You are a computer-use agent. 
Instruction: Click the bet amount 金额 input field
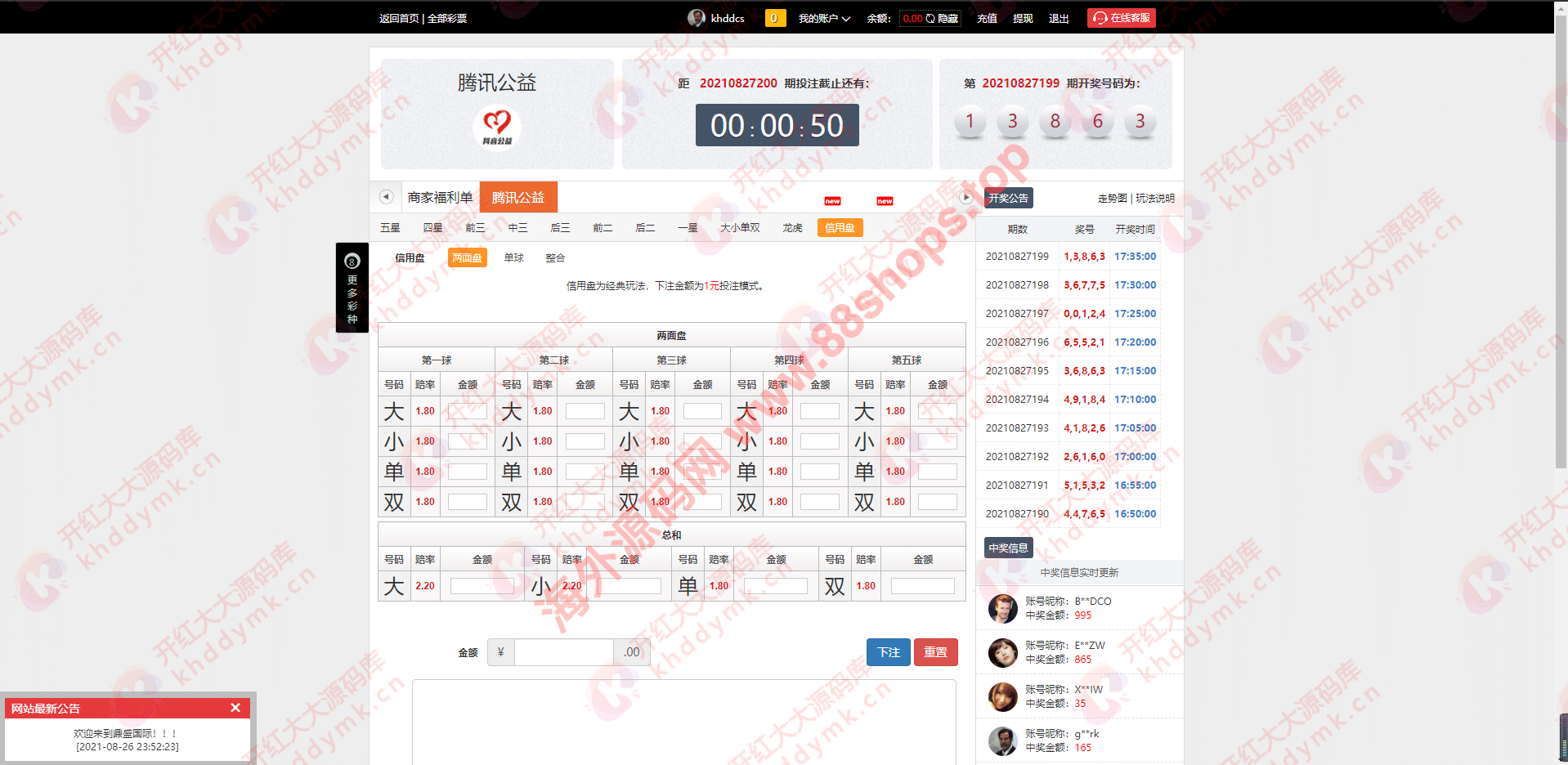pyautogui.click(x=563, y=652)
